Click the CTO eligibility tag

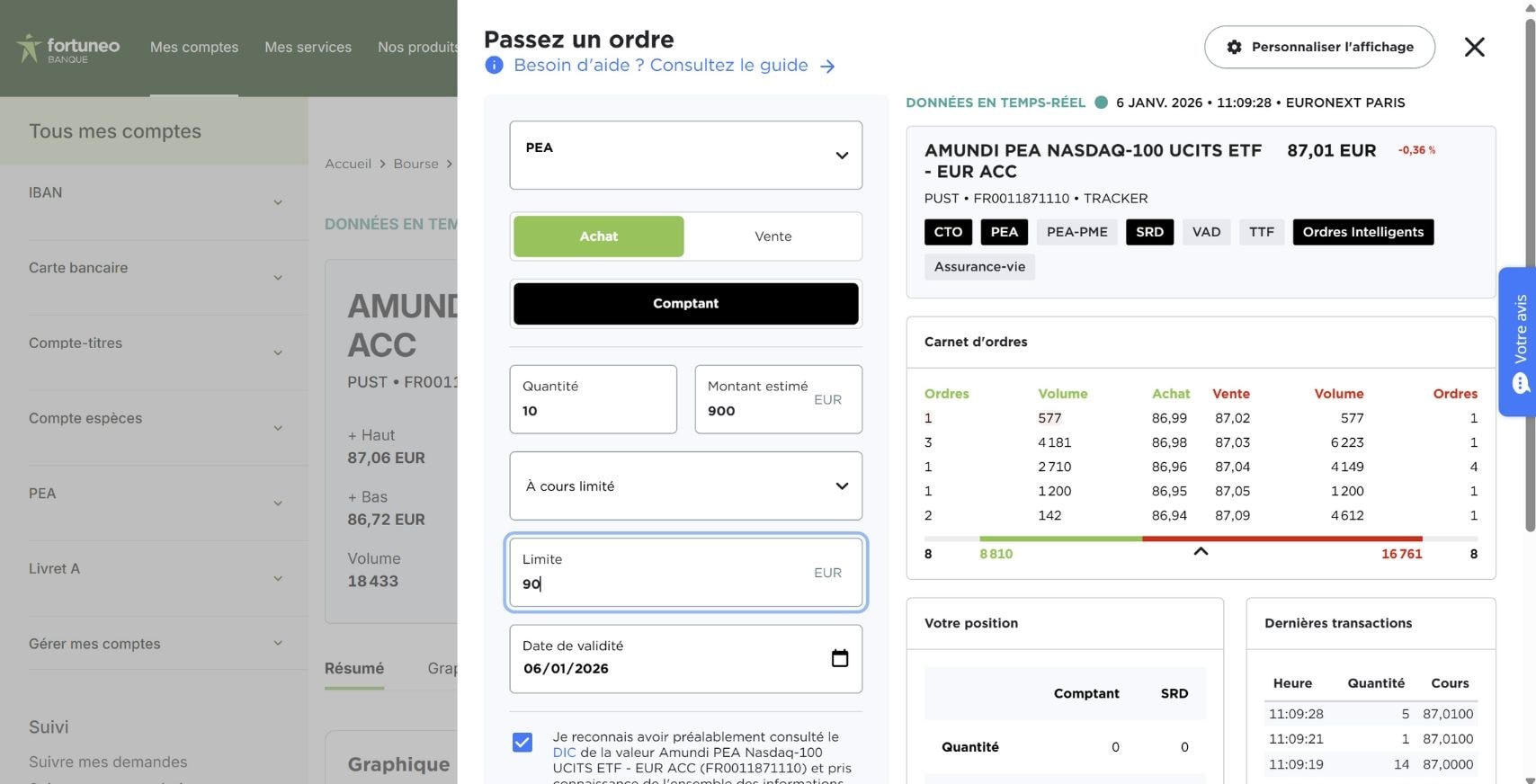coord(948,232)
